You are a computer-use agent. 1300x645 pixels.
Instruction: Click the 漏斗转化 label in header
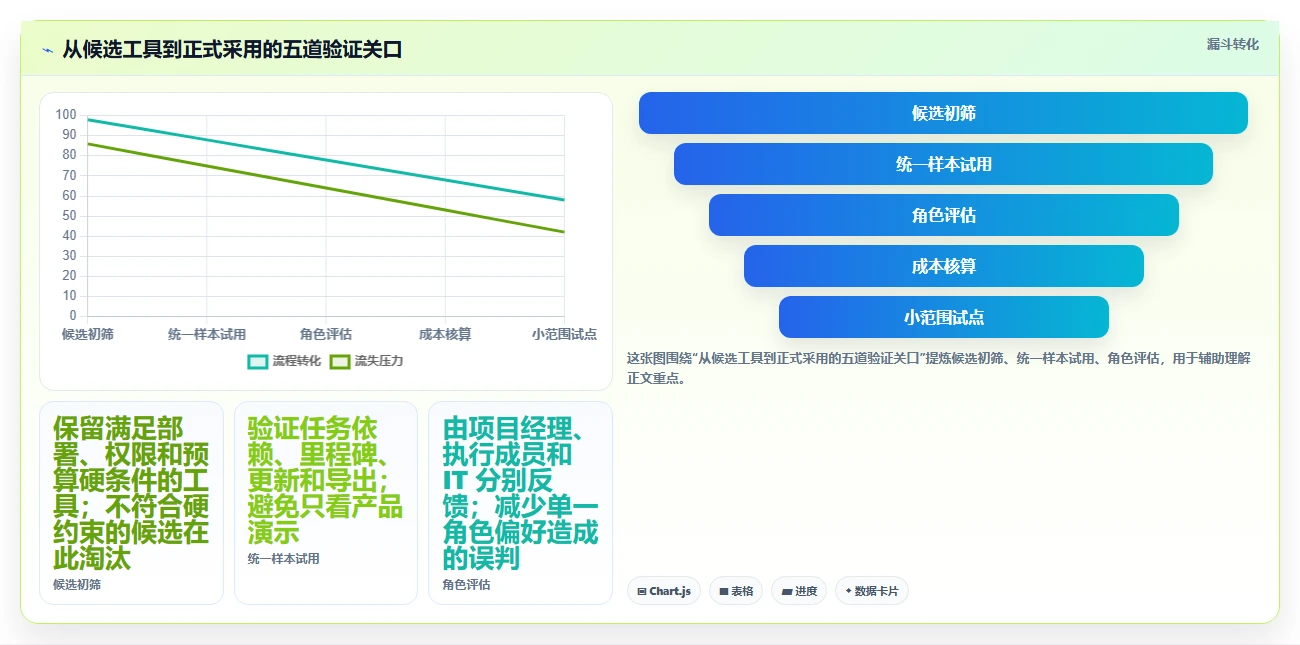point(1232,44)
